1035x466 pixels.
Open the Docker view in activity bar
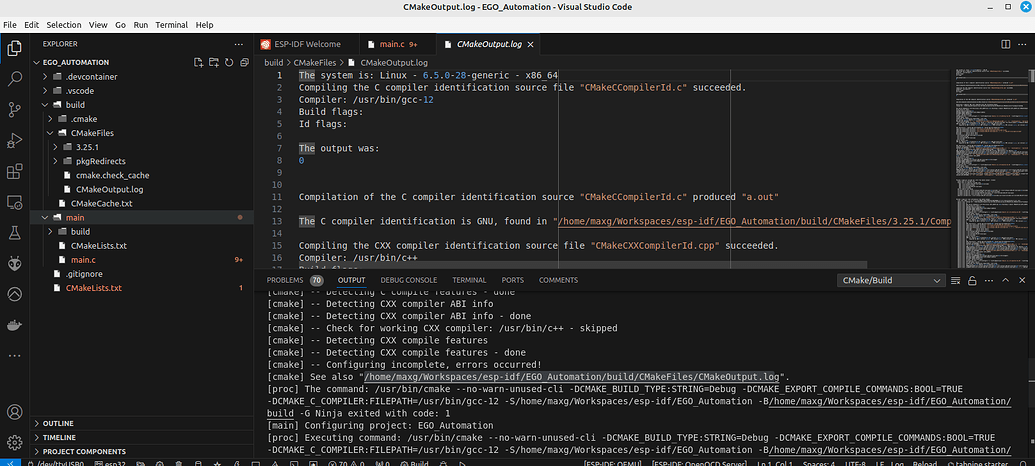point(15,326)
